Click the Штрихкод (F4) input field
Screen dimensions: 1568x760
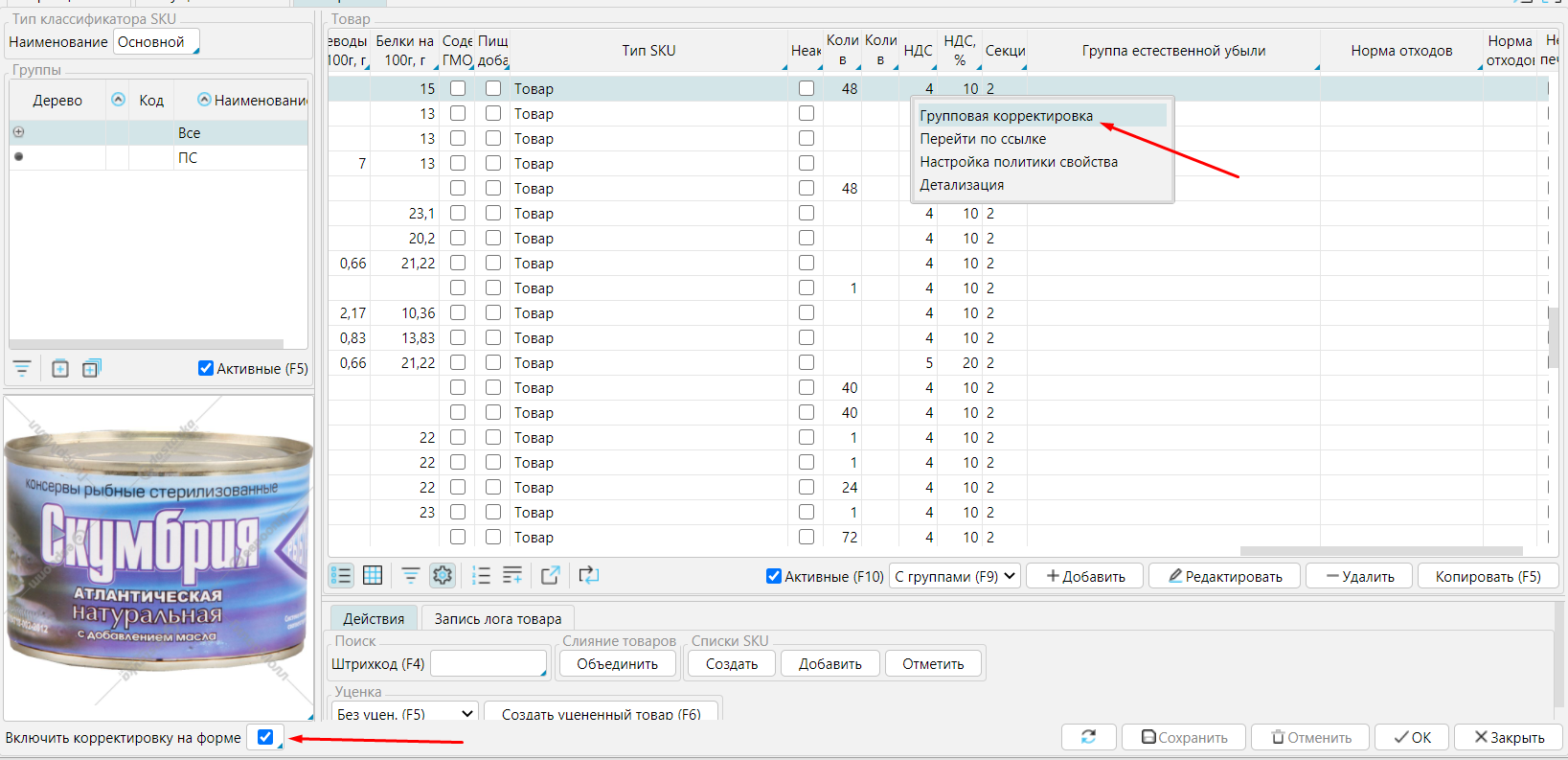[x=488, y=664]
